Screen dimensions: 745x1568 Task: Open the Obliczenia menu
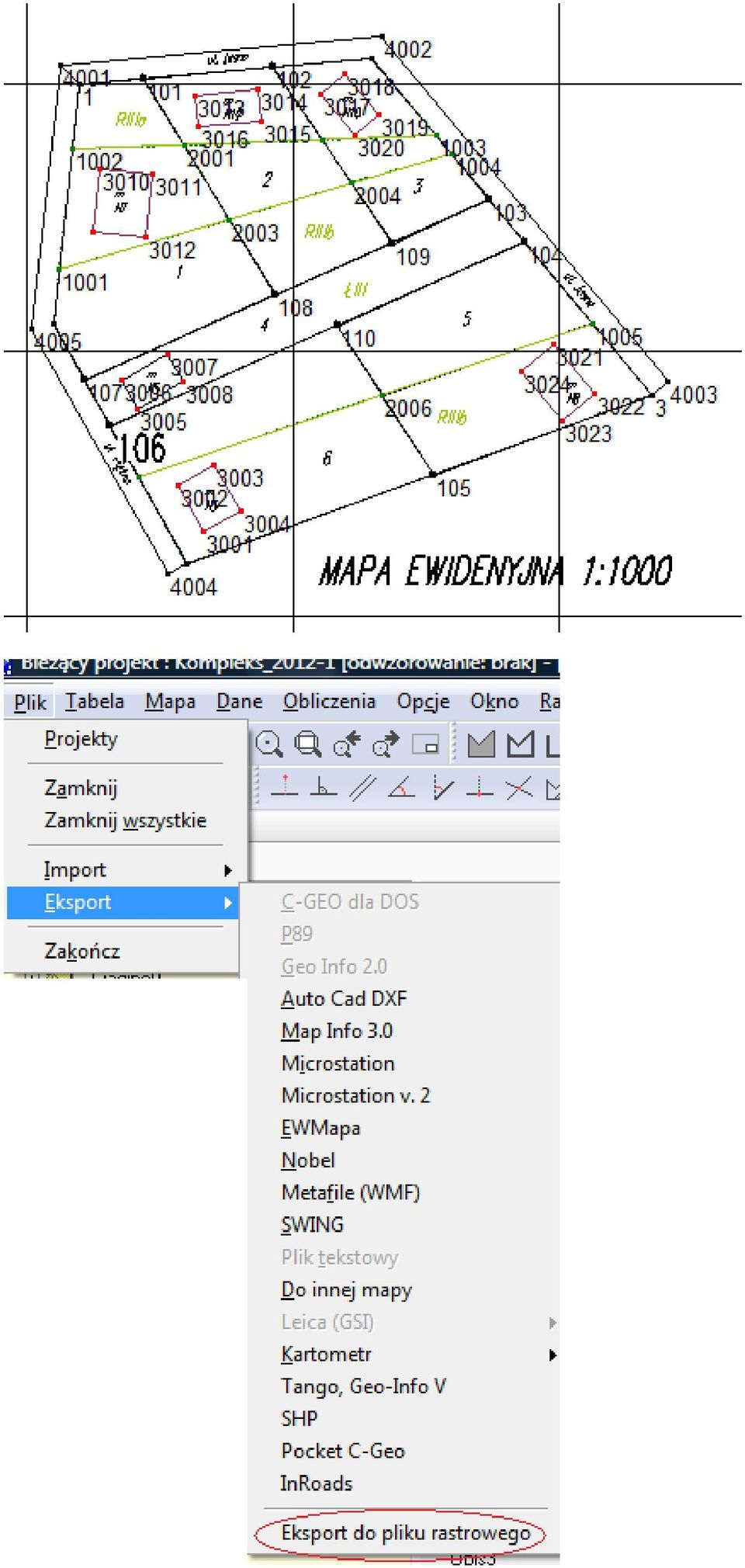coord(329,702)
